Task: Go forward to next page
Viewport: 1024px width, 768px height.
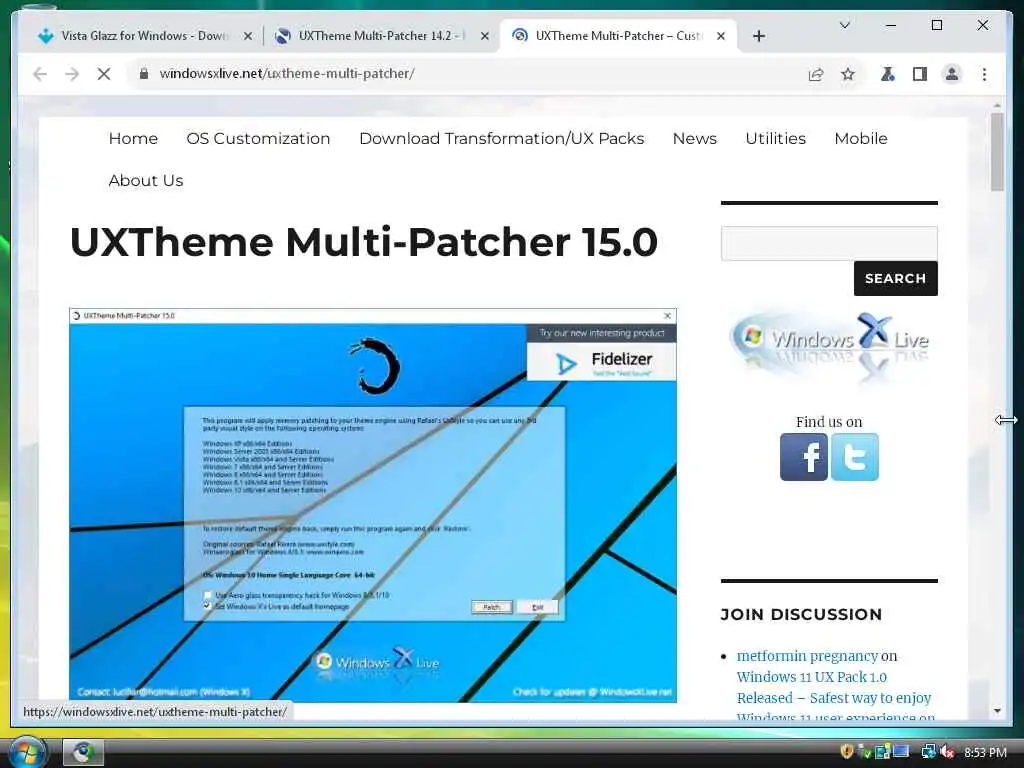Action: tap(72, 74)
